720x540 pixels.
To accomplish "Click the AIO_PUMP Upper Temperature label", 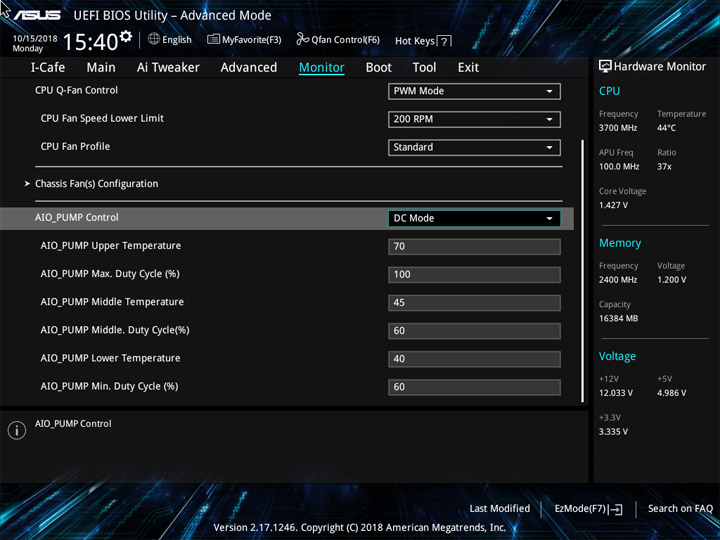I will coord(111,246).
